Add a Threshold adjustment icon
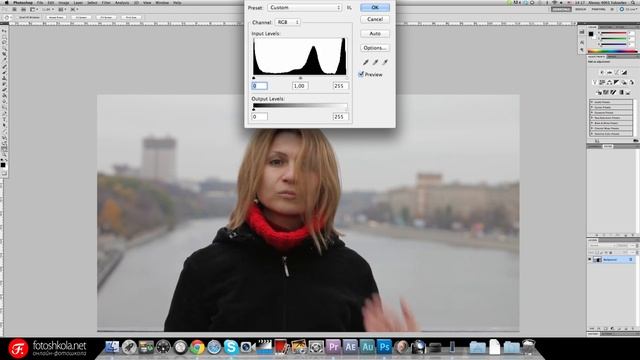The image size is (640, 360). pyautogui.click(x=613, y=92)
